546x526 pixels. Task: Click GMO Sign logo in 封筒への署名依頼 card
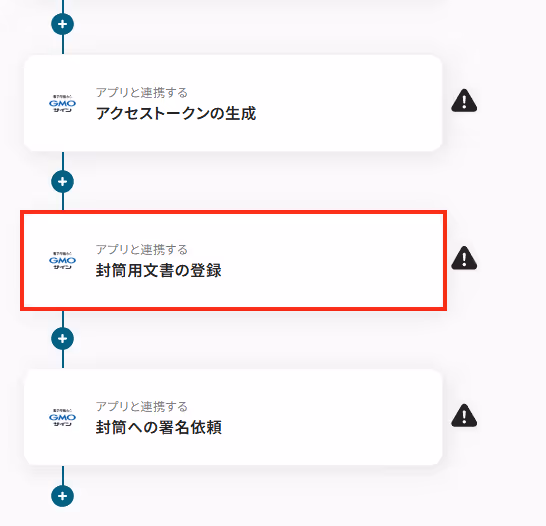[62, 417]
